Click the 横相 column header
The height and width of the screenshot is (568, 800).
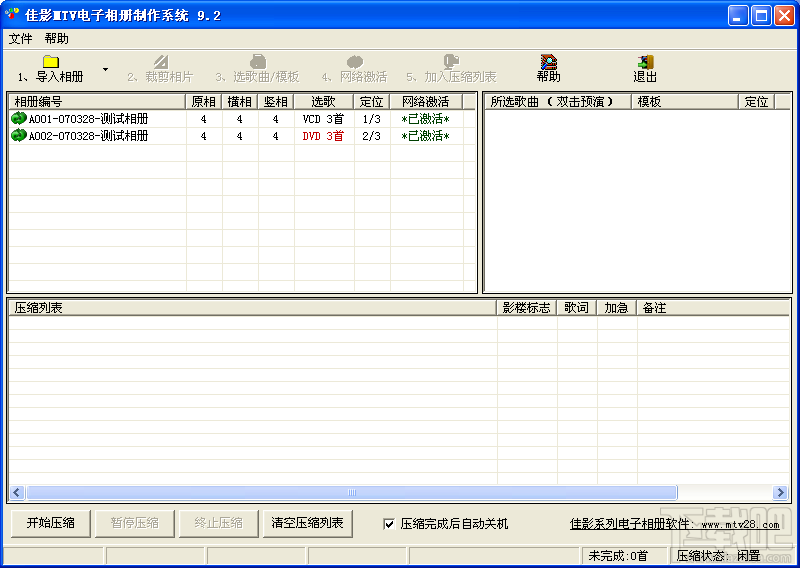tap(239, 102)
